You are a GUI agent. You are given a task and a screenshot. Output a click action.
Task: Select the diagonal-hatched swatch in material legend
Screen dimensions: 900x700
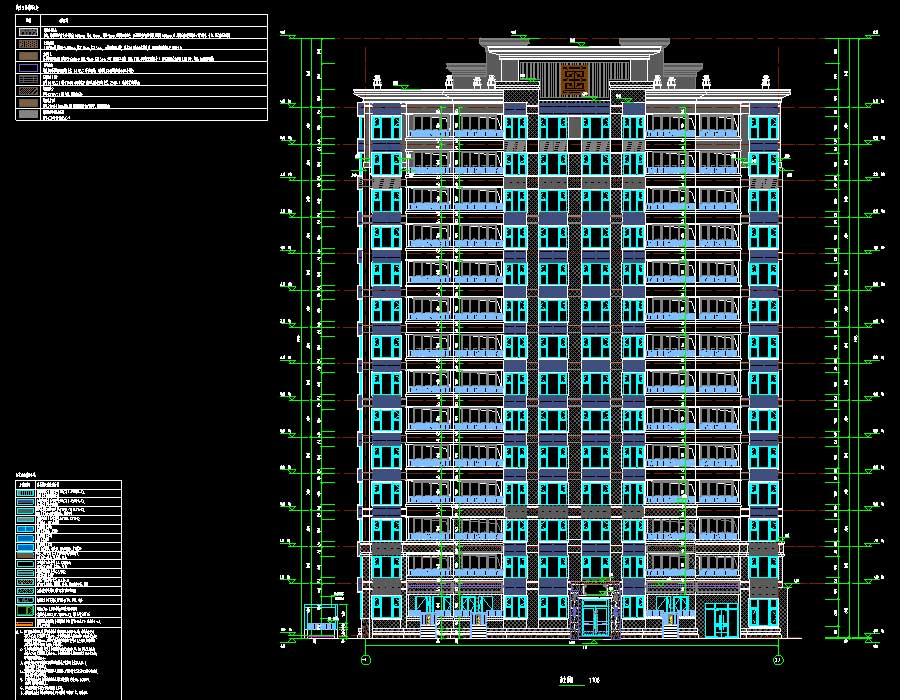tap(28, 91)
